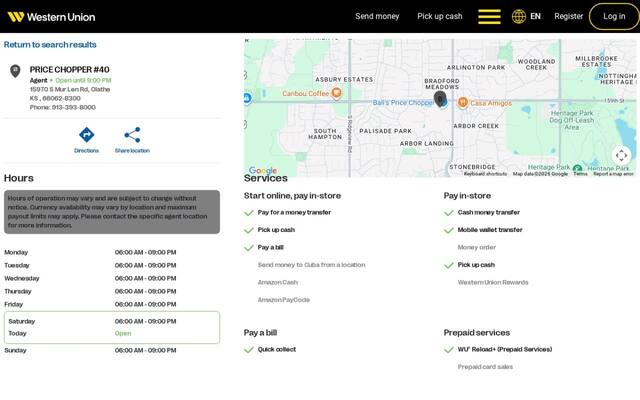Click the Cash money transfer item
This screenshot has height=400, width=640.
(489, 212)
